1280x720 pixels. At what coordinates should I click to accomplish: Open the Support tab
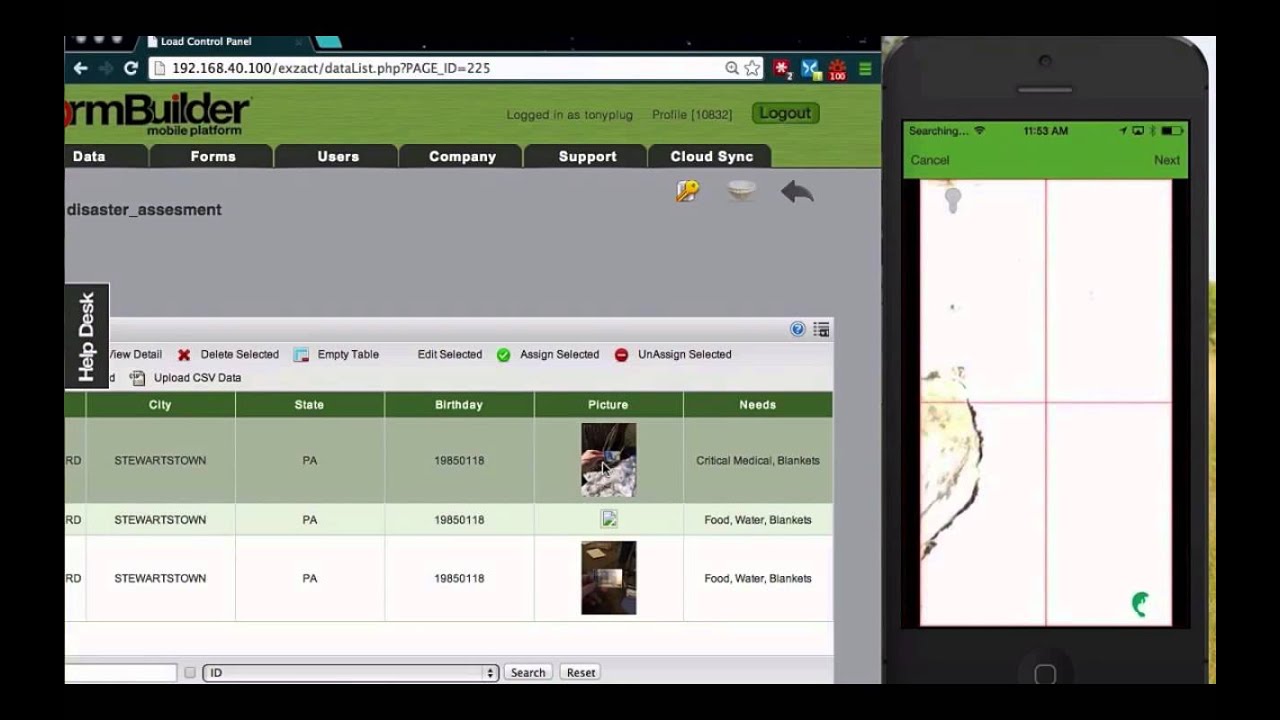coord(587,156)
